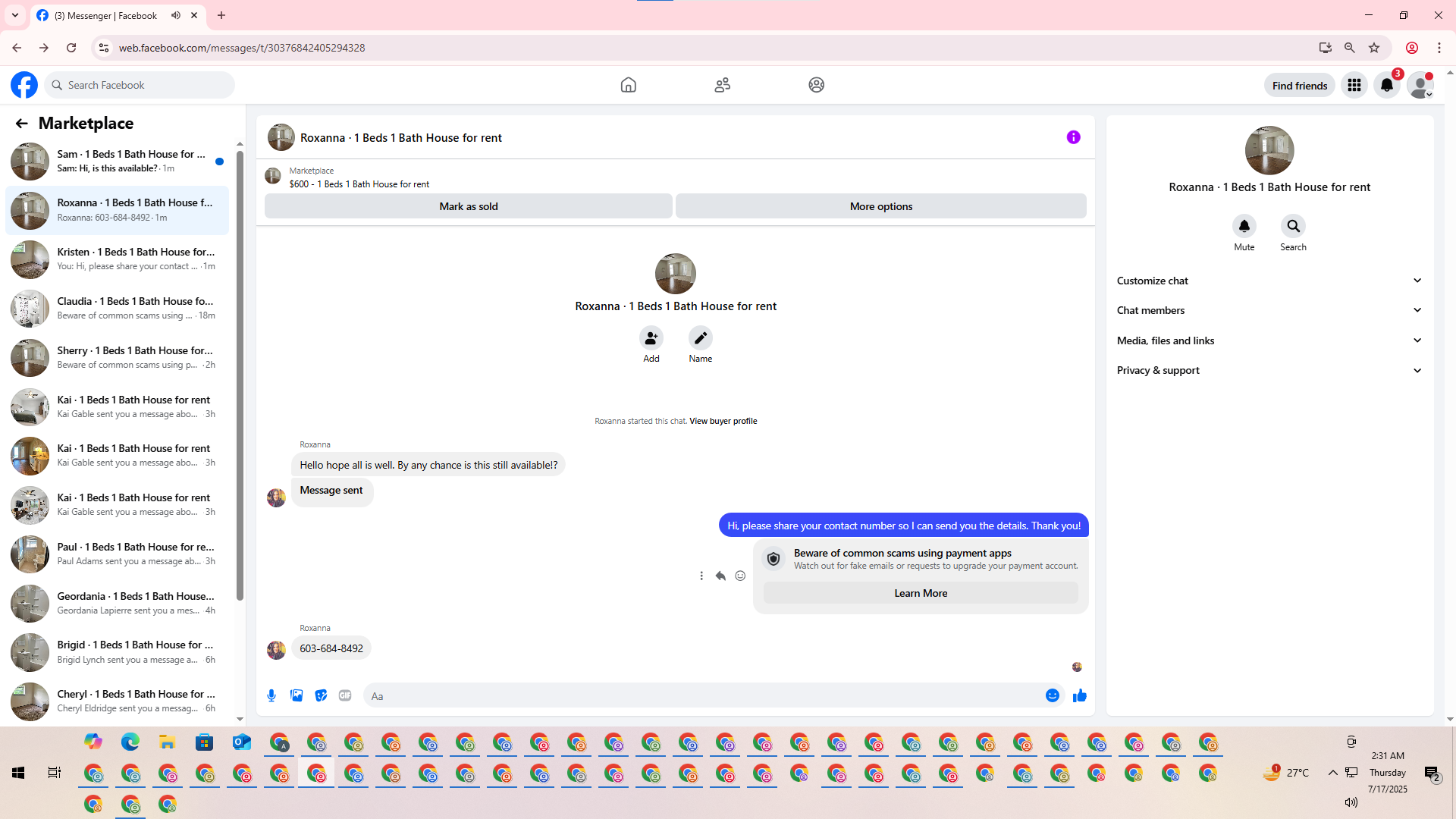Open Brigid's conversation thumbnail

(x=30, y=652)
